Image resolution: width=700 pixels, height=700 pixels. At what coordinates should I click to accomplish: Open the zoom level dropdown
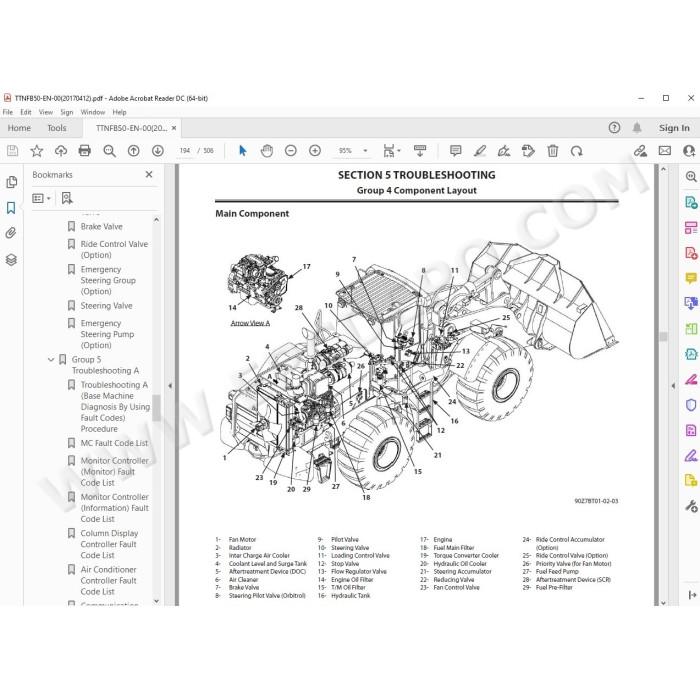coord(365,151)
